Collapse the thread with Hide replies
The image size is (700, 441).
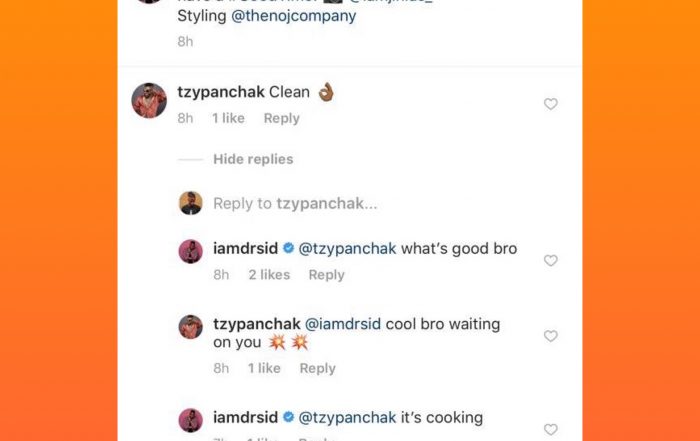(x=253, y=159)
